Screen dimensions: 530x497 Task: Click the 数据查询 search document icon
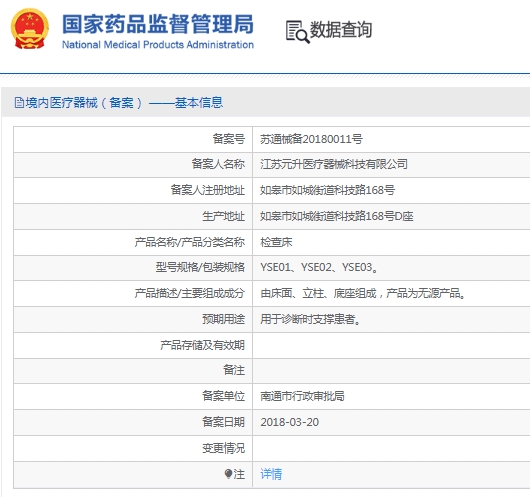pos(297,32)
